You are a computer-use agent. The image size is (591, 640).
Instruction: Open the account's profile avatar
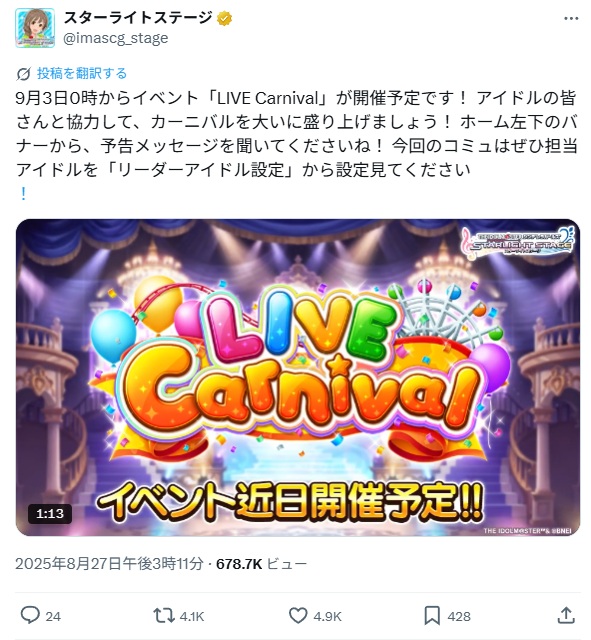35,28
